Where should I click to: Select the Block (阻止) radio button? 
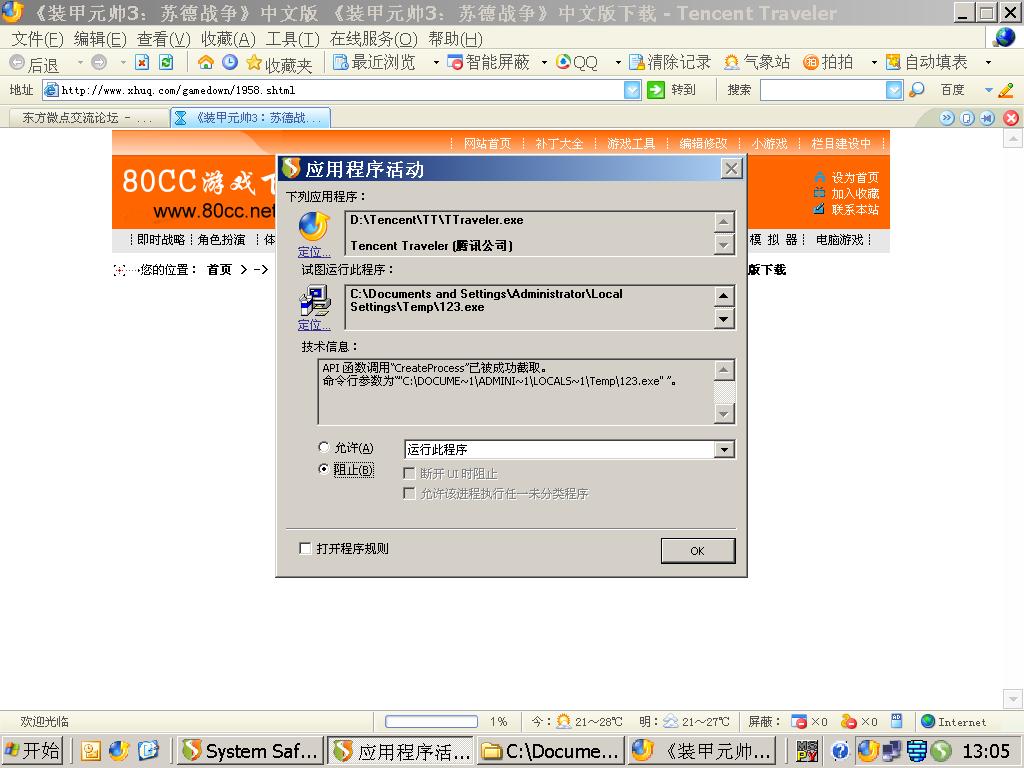click(x=323, y=469)
